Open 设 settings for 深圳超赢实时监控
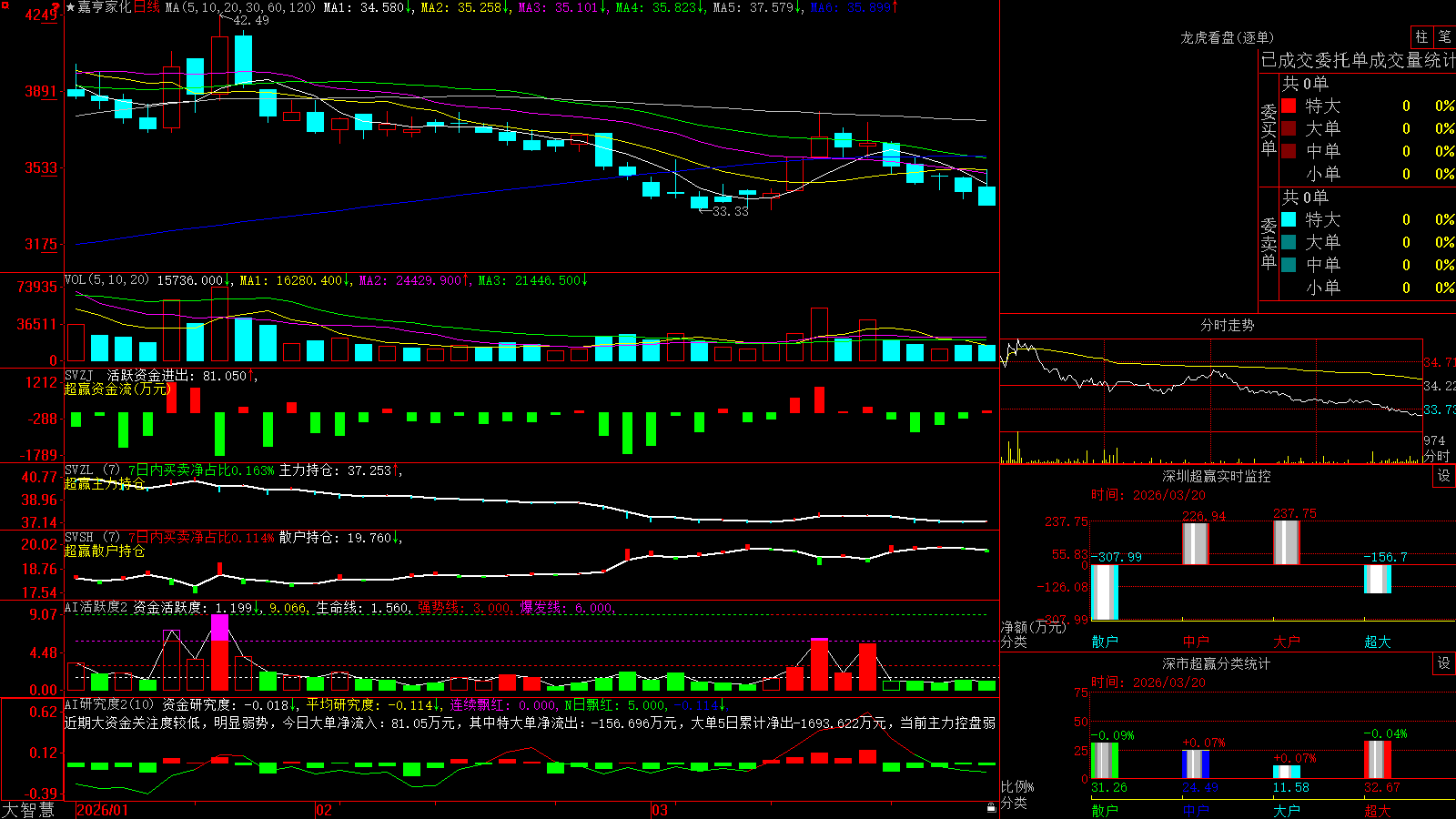This screenshot has width=1456, height=819. point(1444,477)
